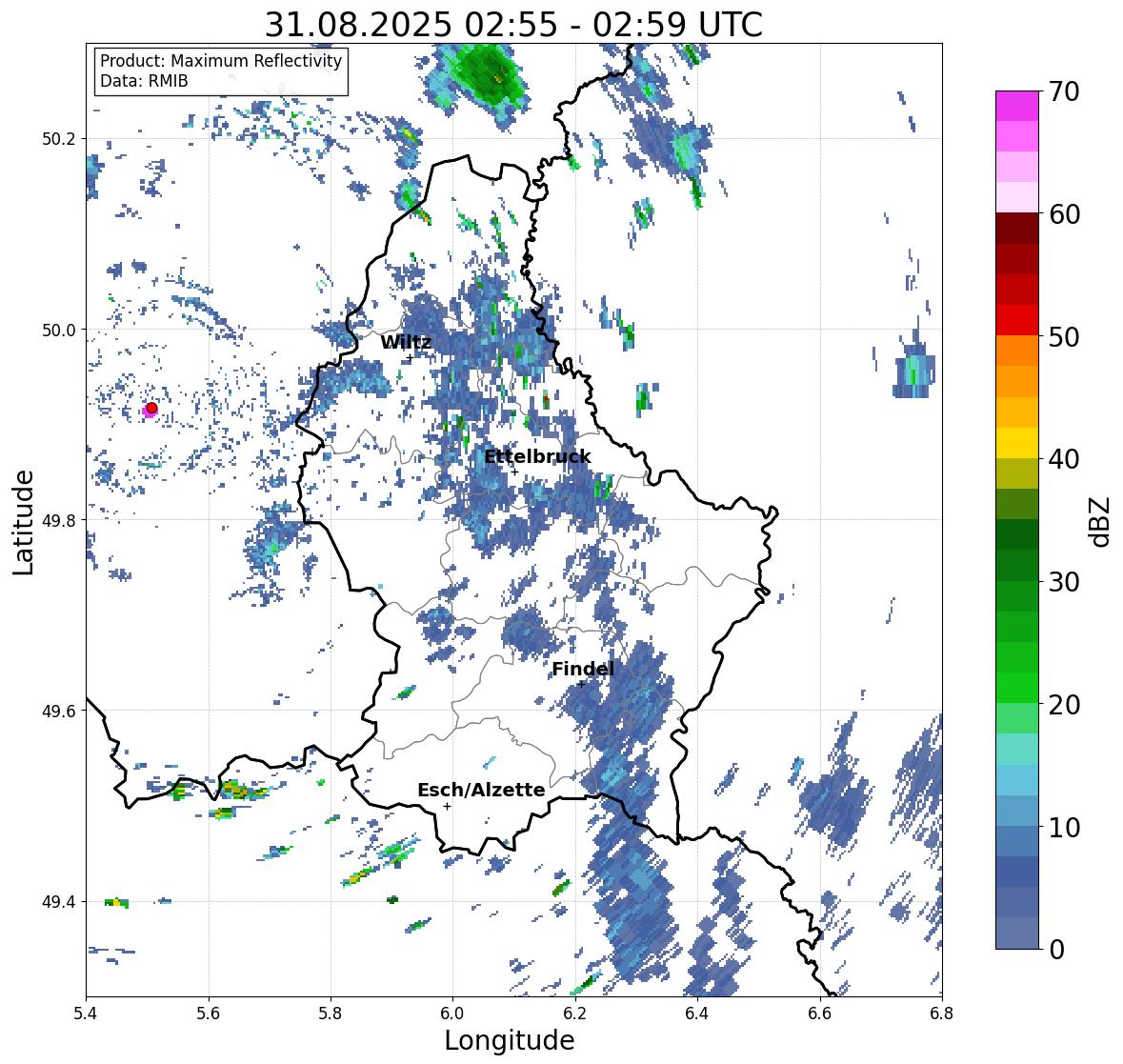Click the longitude tick label 5.8

pyautogui.click(x=331, y=1014)
